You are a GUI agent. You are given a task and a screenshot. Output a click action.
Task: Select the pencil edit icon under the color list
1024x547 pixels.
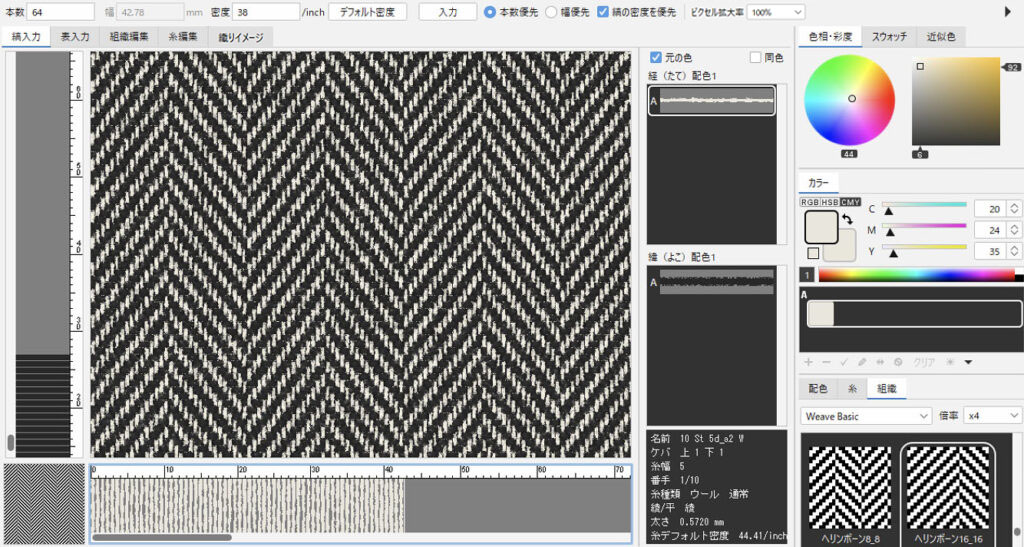click(x=862, y=362)
